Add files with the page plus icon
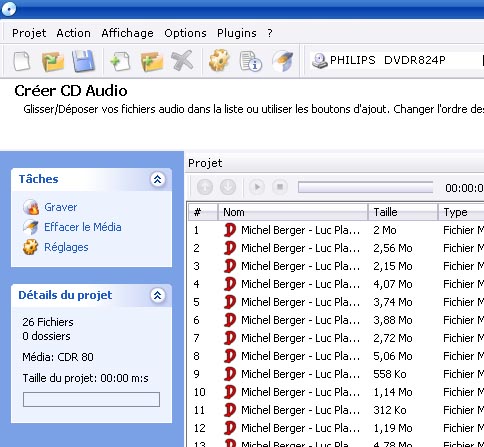This screenshot has height=447, width=484. coord(120,61)
